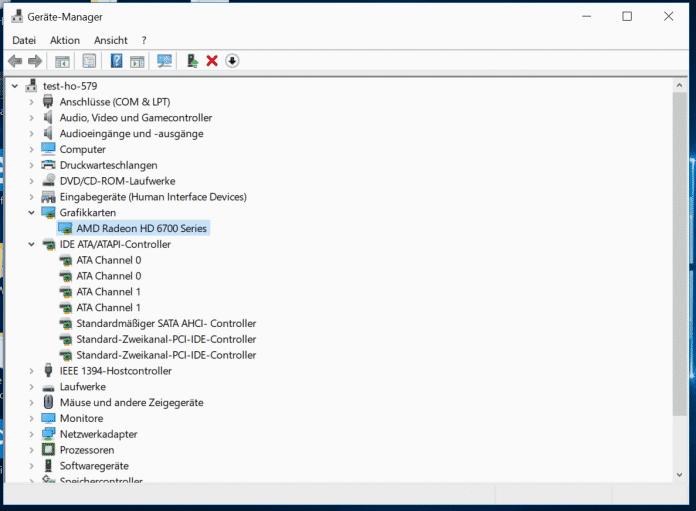Screen dimensions: 696x511
Task: Open the Ansicht menu
Action: [111, 40]
